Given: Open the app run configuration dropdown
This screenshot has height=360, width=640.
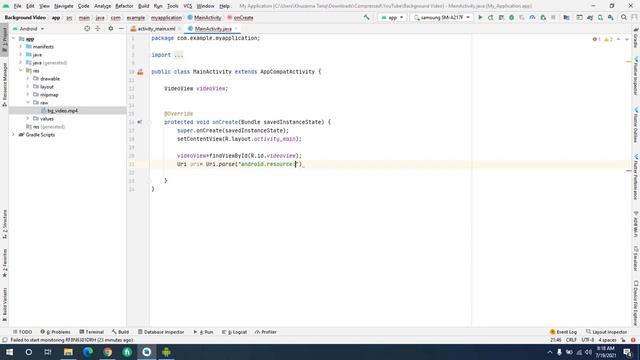Looking at the screenshot, I should coord(392,18).
